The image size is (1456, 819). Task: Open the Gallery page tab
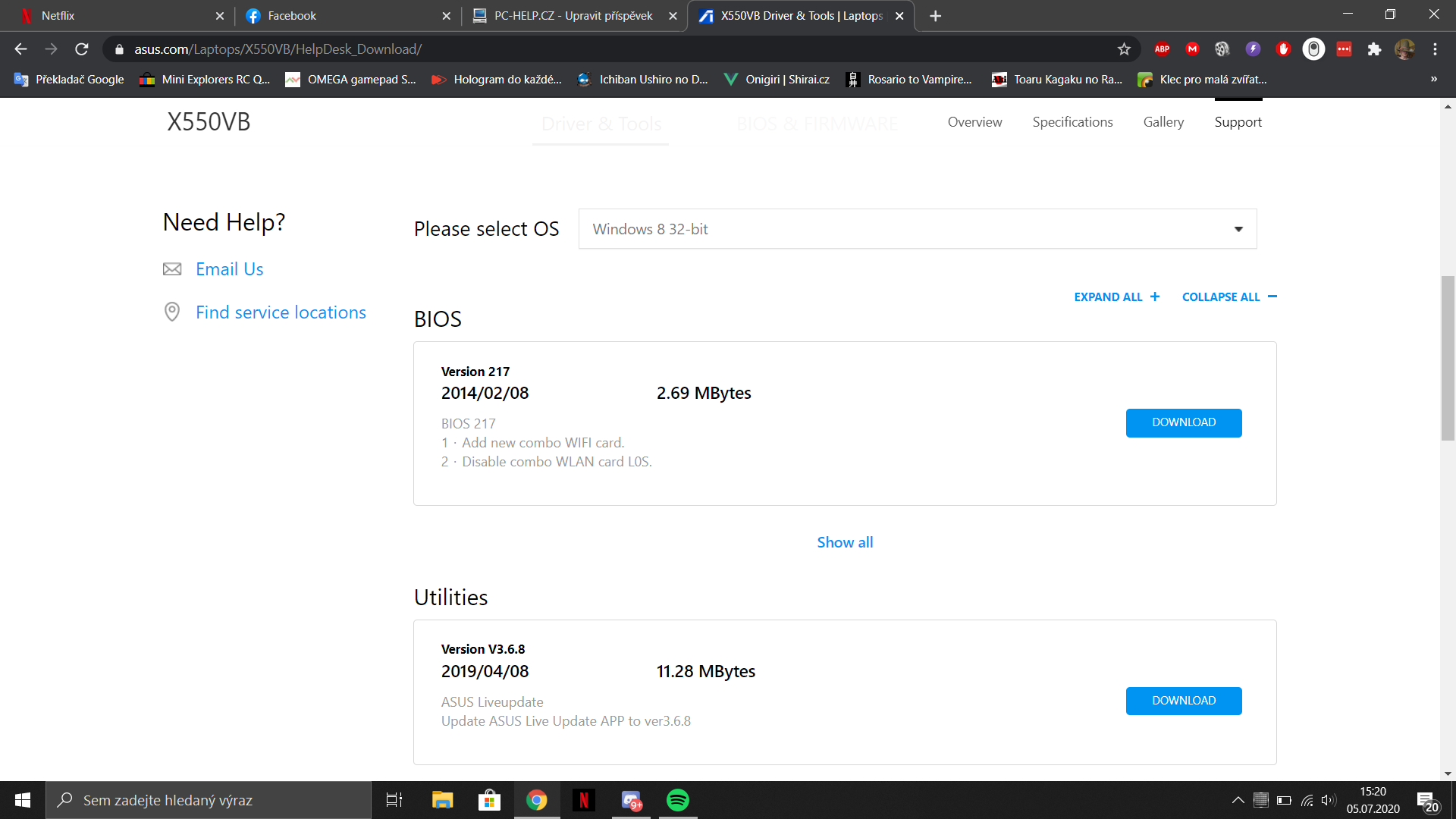(x=1163, y=122)
